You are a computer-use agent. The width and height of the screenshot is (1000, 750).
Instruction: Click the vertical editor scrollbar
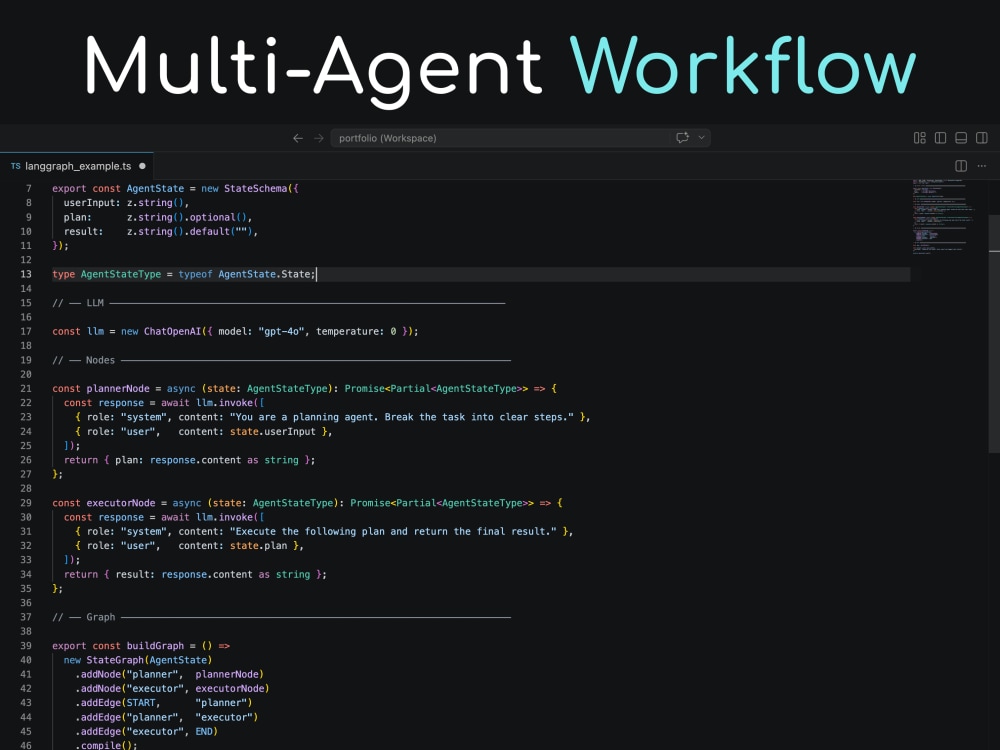click(x=994, y=334)
